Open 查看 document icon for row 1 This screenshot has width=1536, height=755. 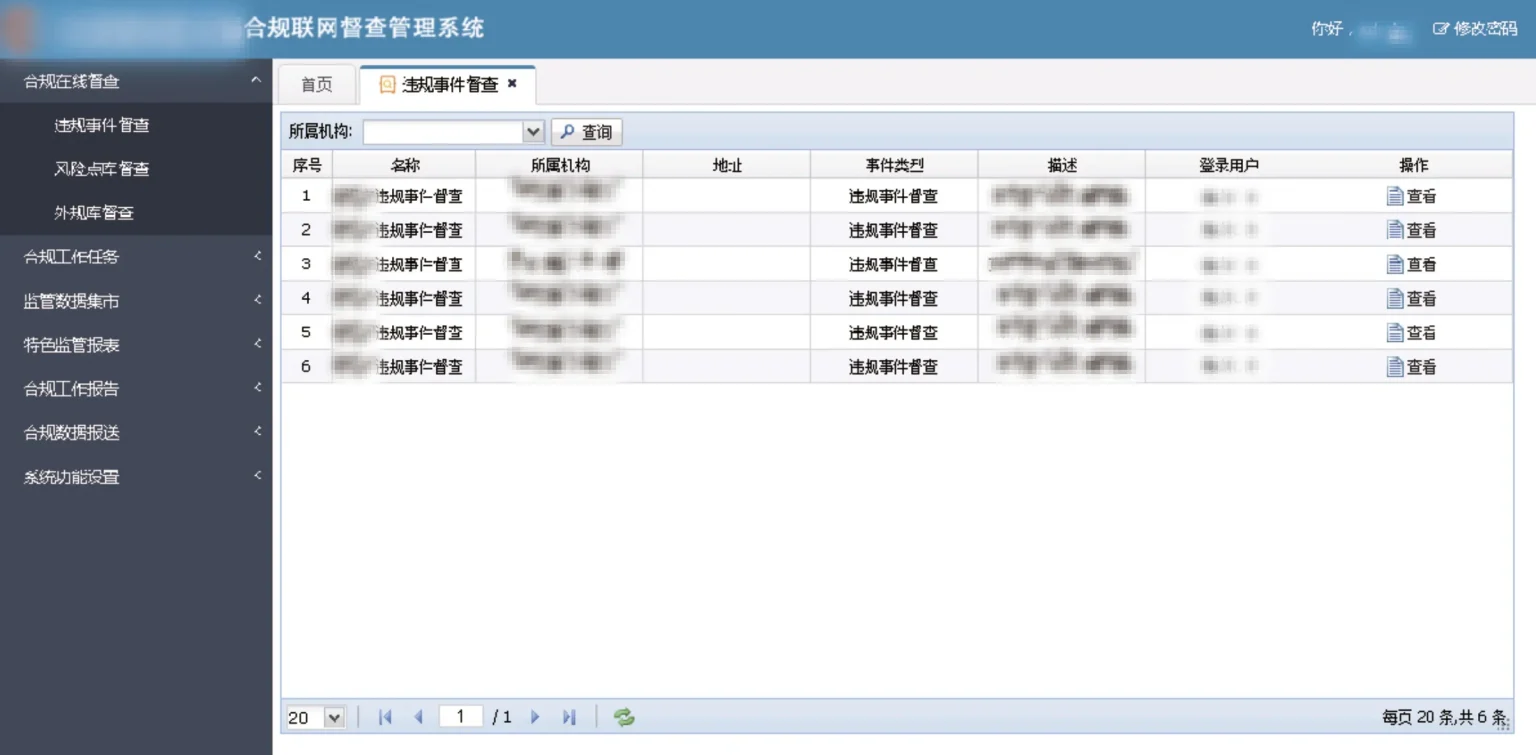coord(1395,197)
